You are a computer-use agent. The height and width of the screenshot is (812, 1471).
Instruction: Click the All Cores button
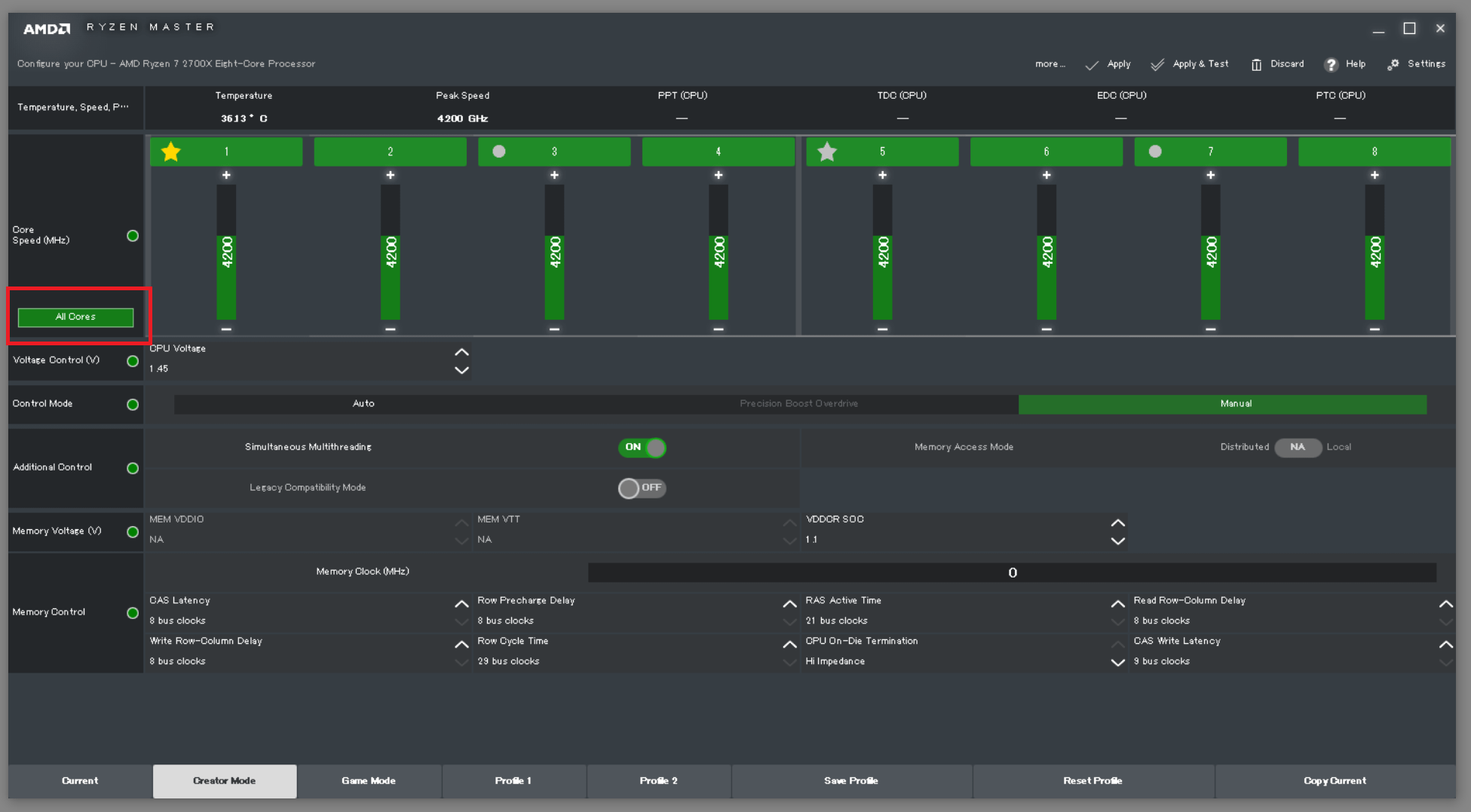(x=75, y=317)
